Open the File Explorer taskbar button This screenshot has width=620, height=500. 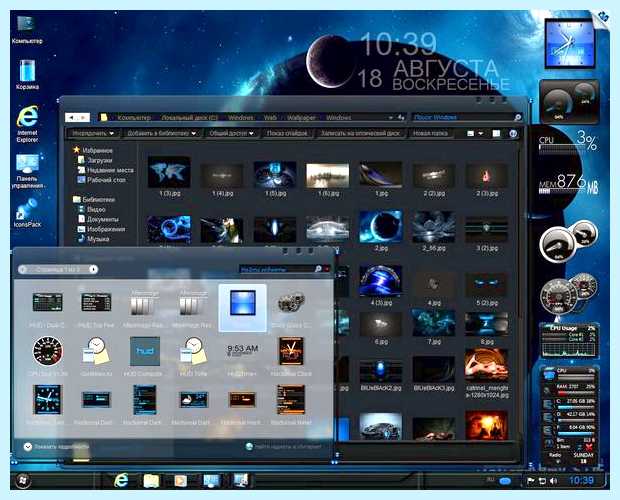151,481
